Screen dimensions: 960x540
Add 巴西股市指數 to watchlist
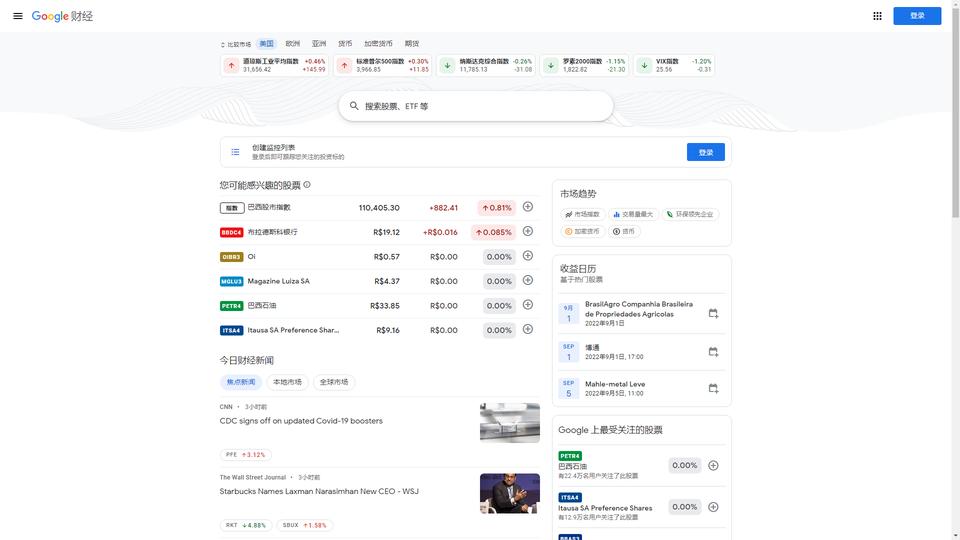pyautogui.click(x=528, y=207)
